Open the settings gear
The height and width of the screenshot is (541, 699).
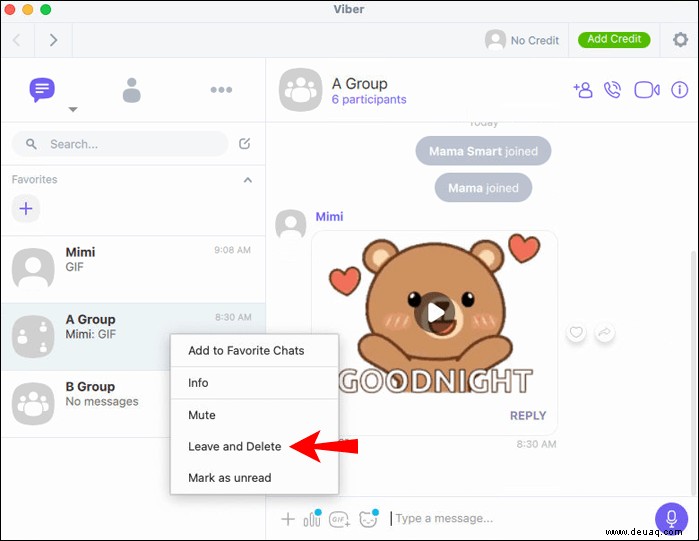[x=680, y=40]
